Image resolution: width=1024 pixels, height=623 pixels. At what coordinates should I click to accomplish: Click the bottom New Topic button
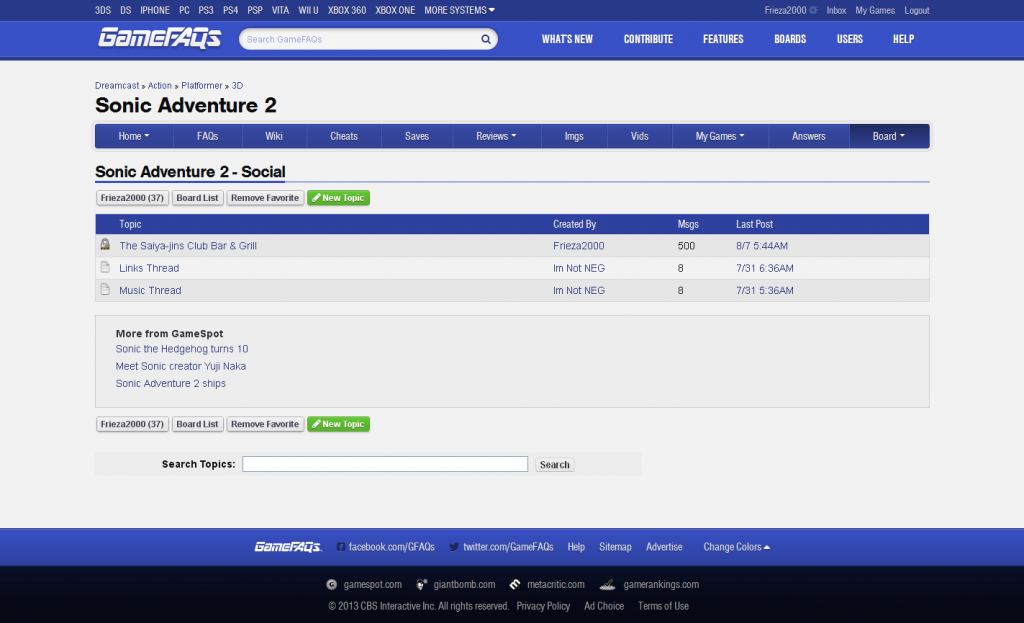pos(338,424)
